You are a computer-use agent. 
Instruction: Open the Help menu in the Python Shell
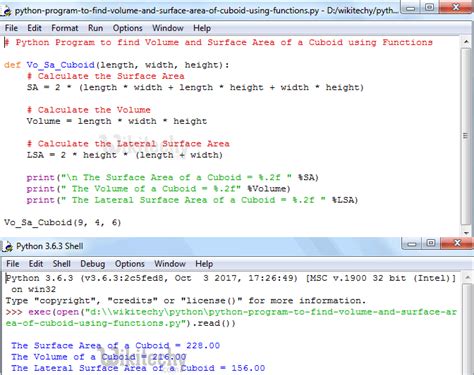204,264
